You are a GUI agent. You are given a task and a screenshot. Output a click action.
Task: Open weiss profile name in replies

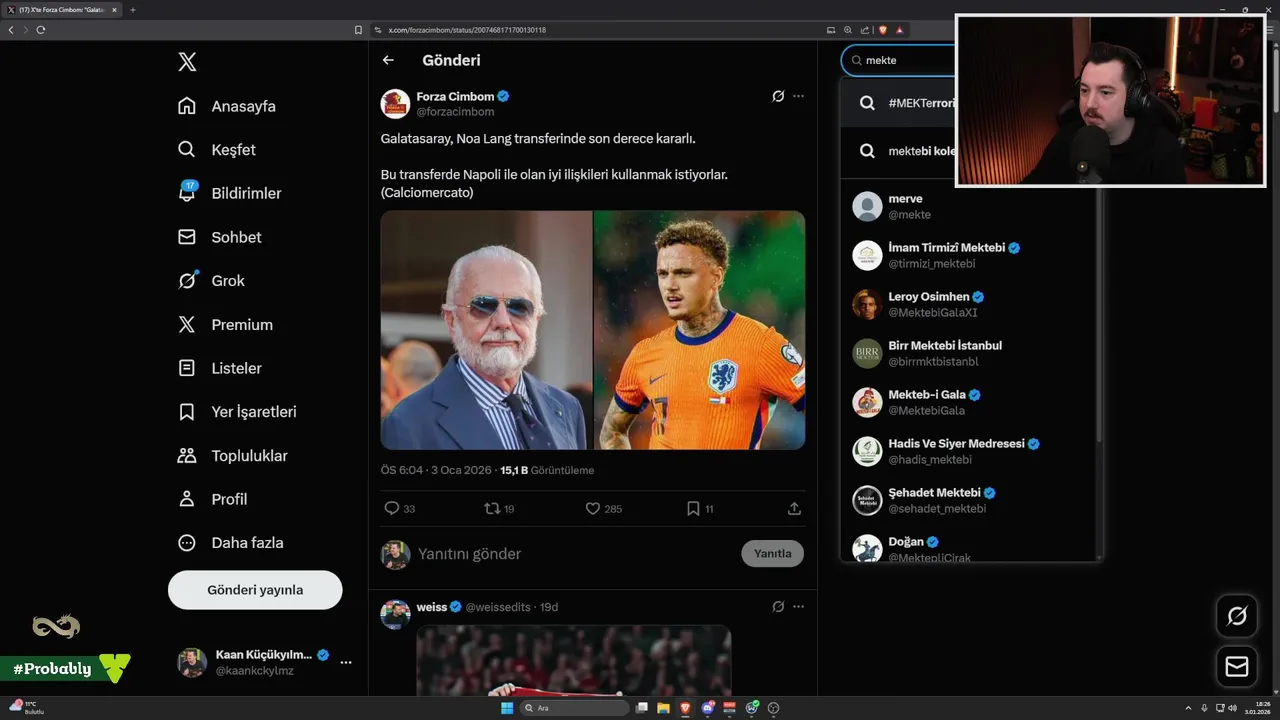click(x=432, y=607)
